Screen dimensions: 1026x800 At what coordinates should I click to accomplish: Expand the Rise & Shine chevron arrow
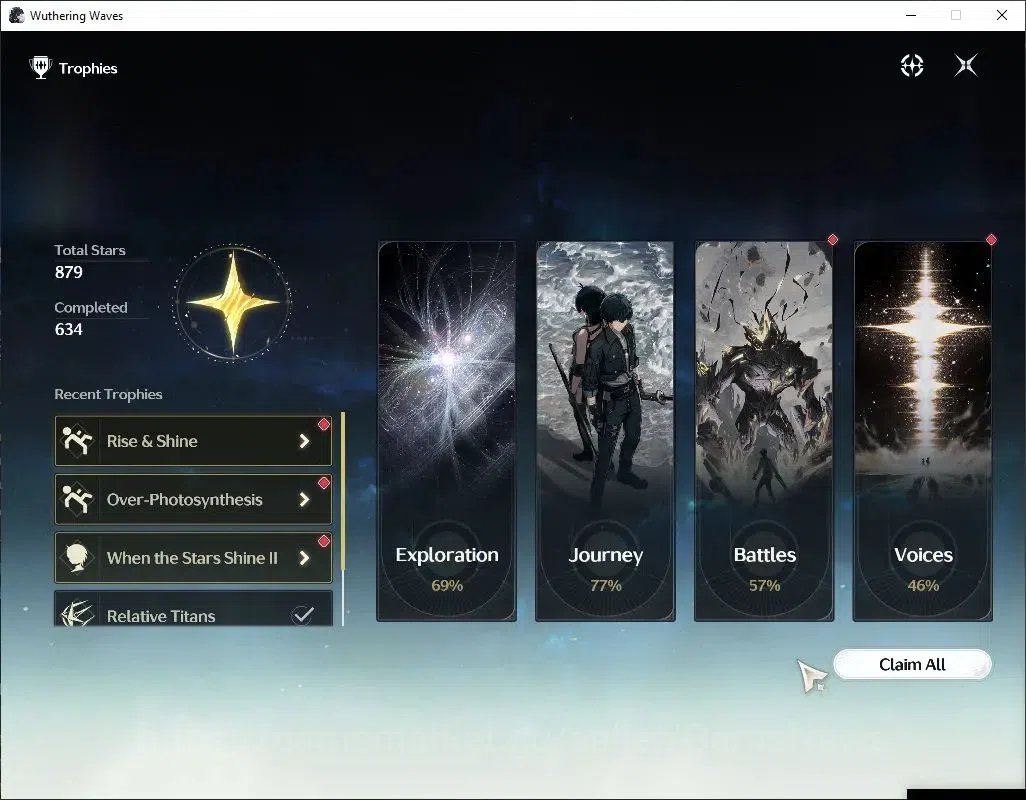point(304,441)
